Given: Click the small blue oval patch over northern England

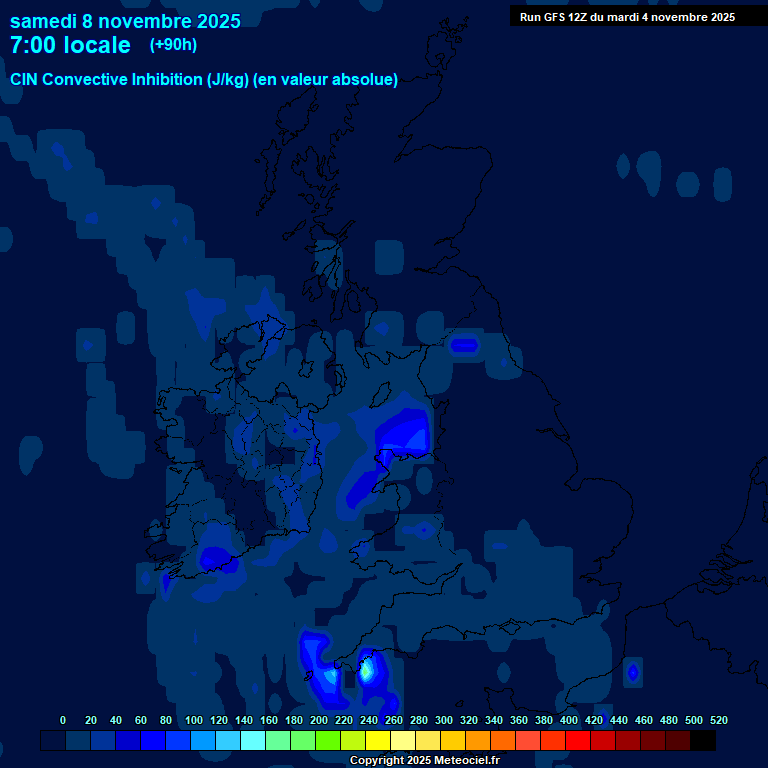Looking at the screenshot, I should coord(464,345).
